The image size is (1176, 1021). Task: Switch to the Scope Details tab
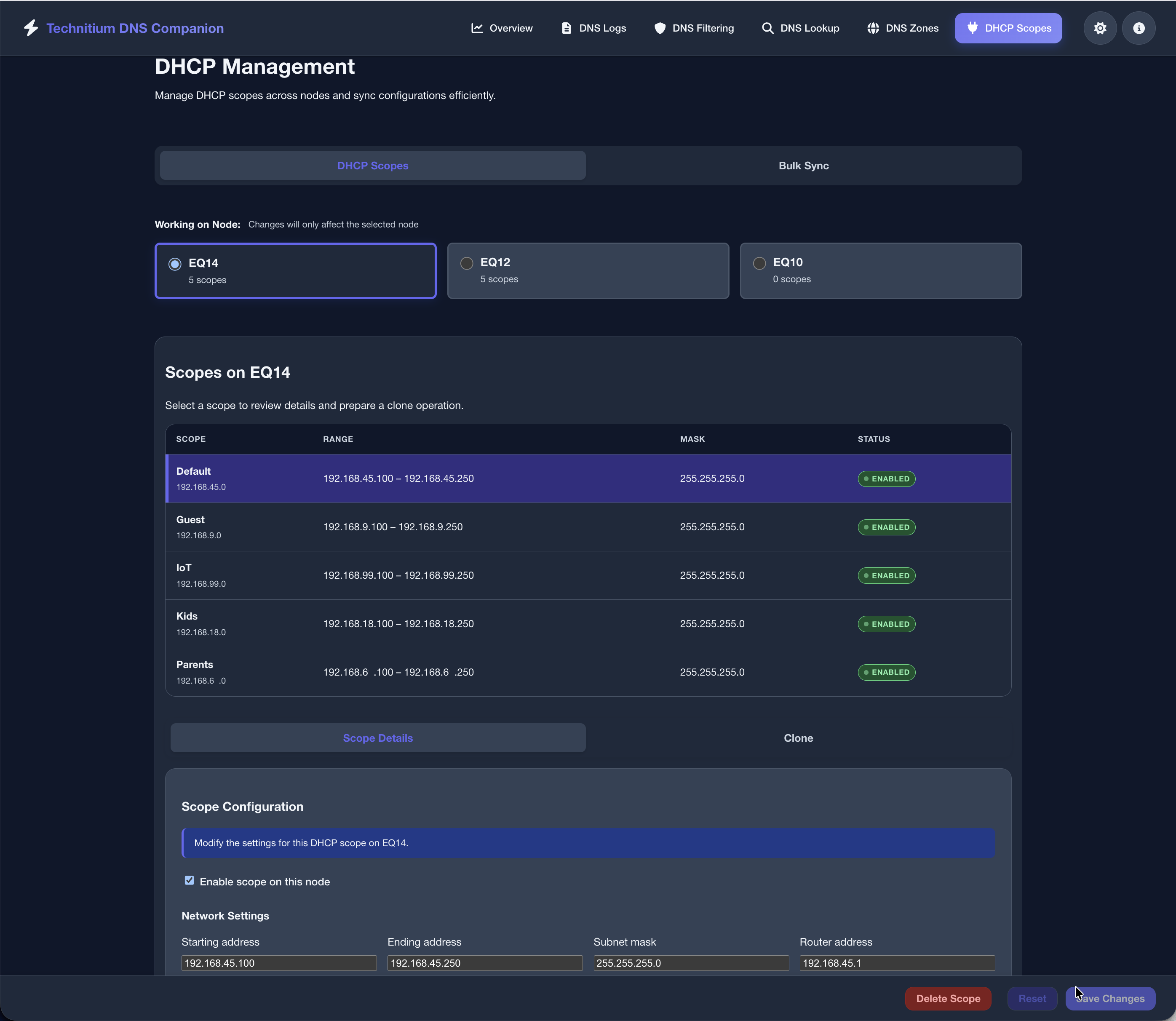coord(378,738)
